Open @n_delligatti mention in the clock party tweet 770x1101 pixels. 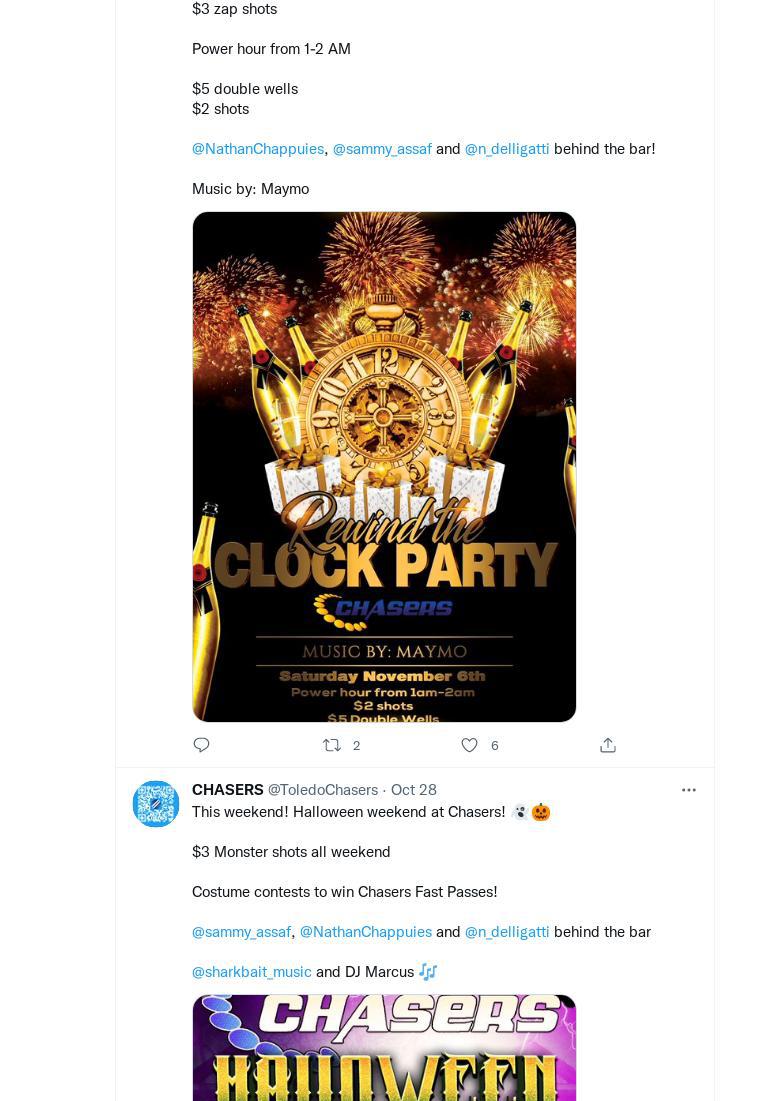(x=507, y=149)
